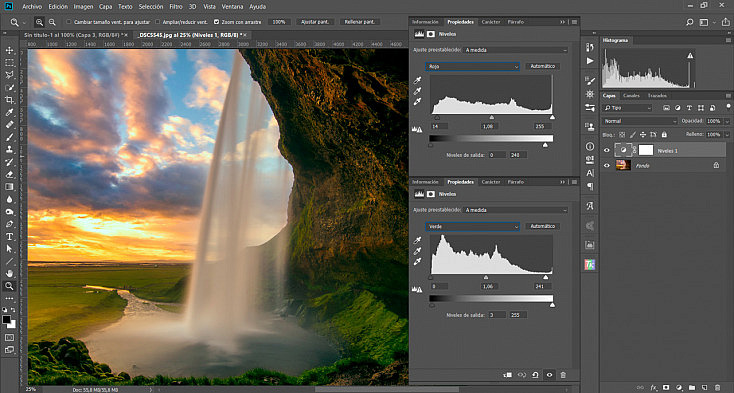Click clip-to-layer icon in Properties footer
This screenshot has width=734, height=393.
tap(507, 375)
